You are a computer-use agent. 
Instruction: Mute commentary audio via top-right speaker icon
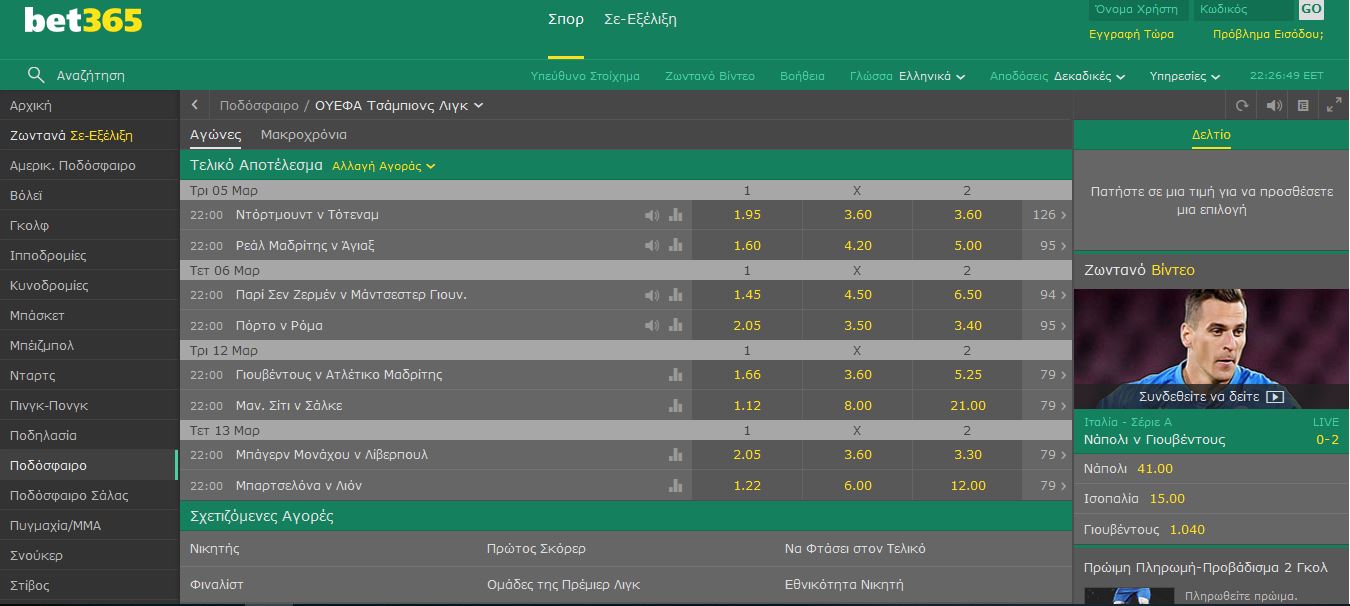(1272, 103)
